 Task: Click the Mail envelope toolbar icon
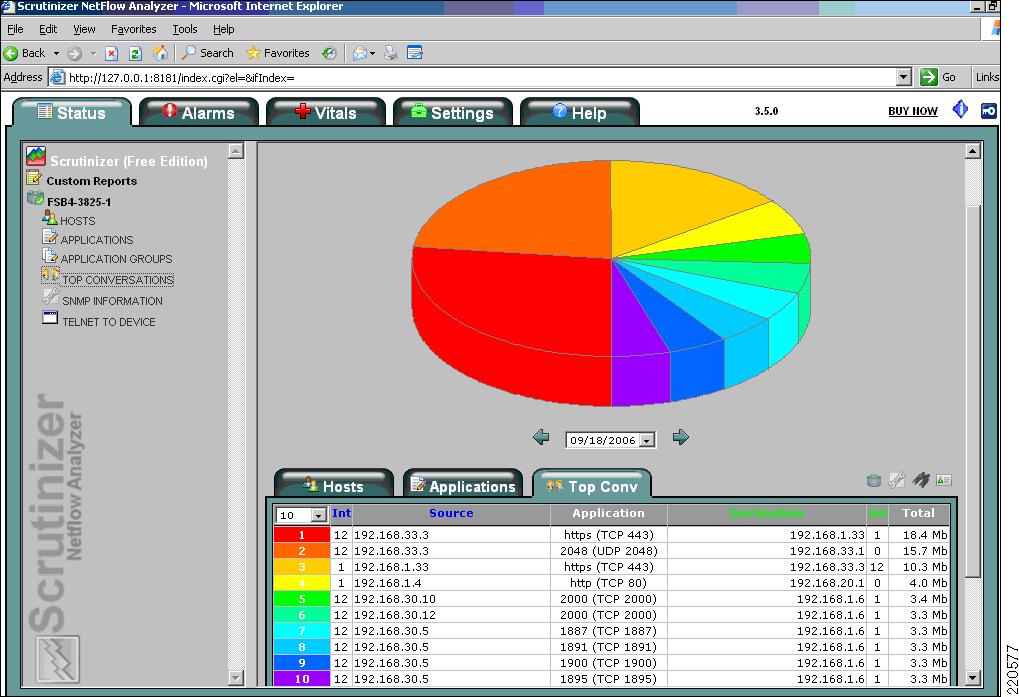pyautogui.click(x=359, y=53)
